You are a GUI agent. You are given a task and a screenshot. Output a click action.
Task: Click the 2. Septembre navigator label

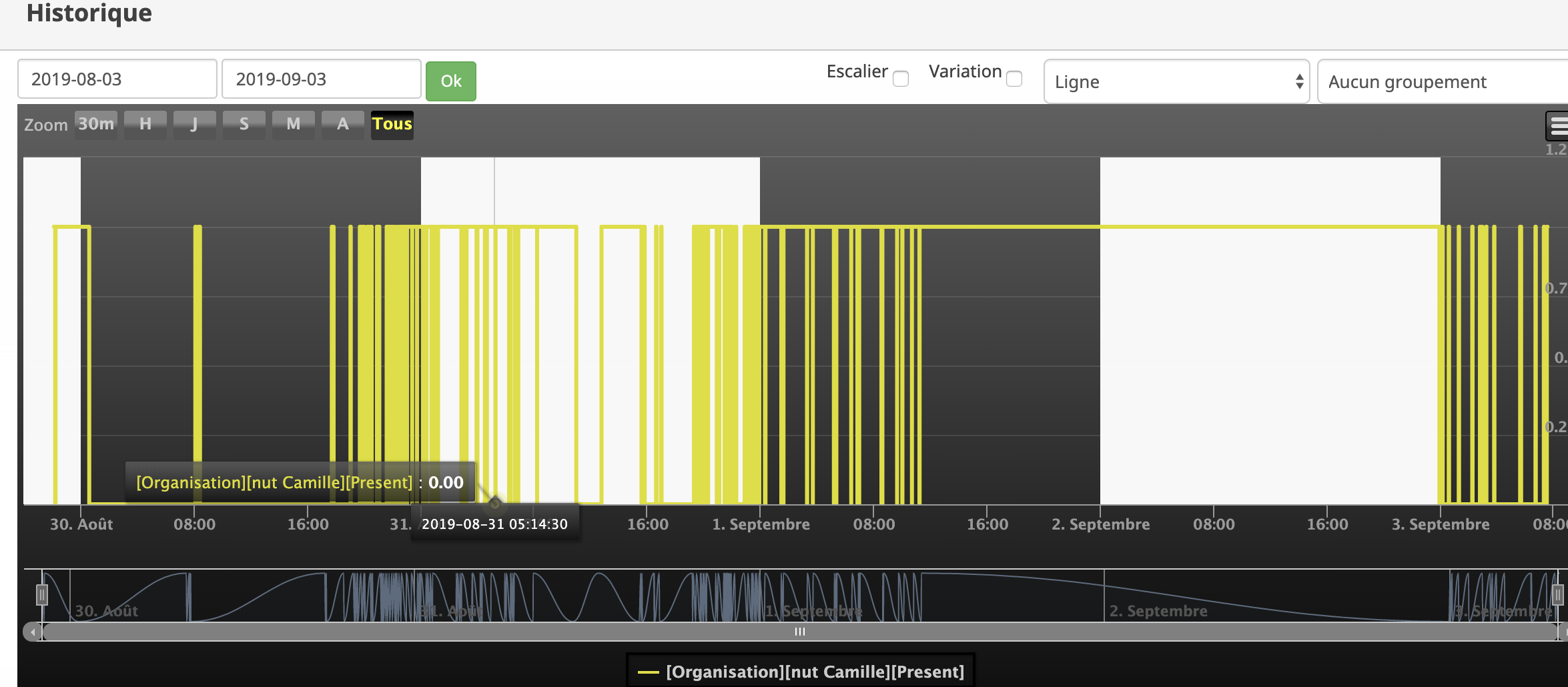coord(1158,611)
